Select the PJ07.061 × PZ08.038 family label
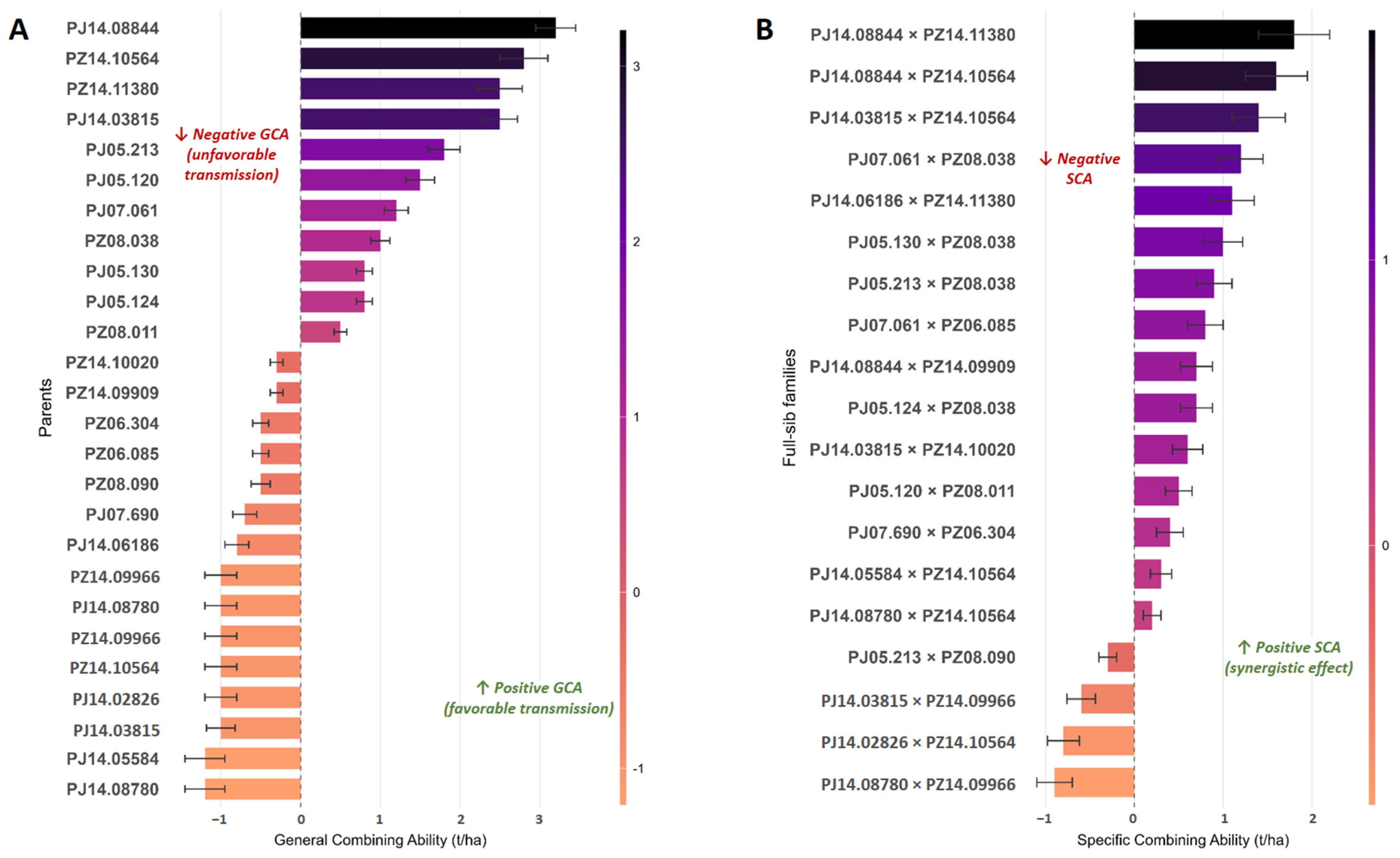The height and width of the screenshot is (858, 1400). [931, 159]
